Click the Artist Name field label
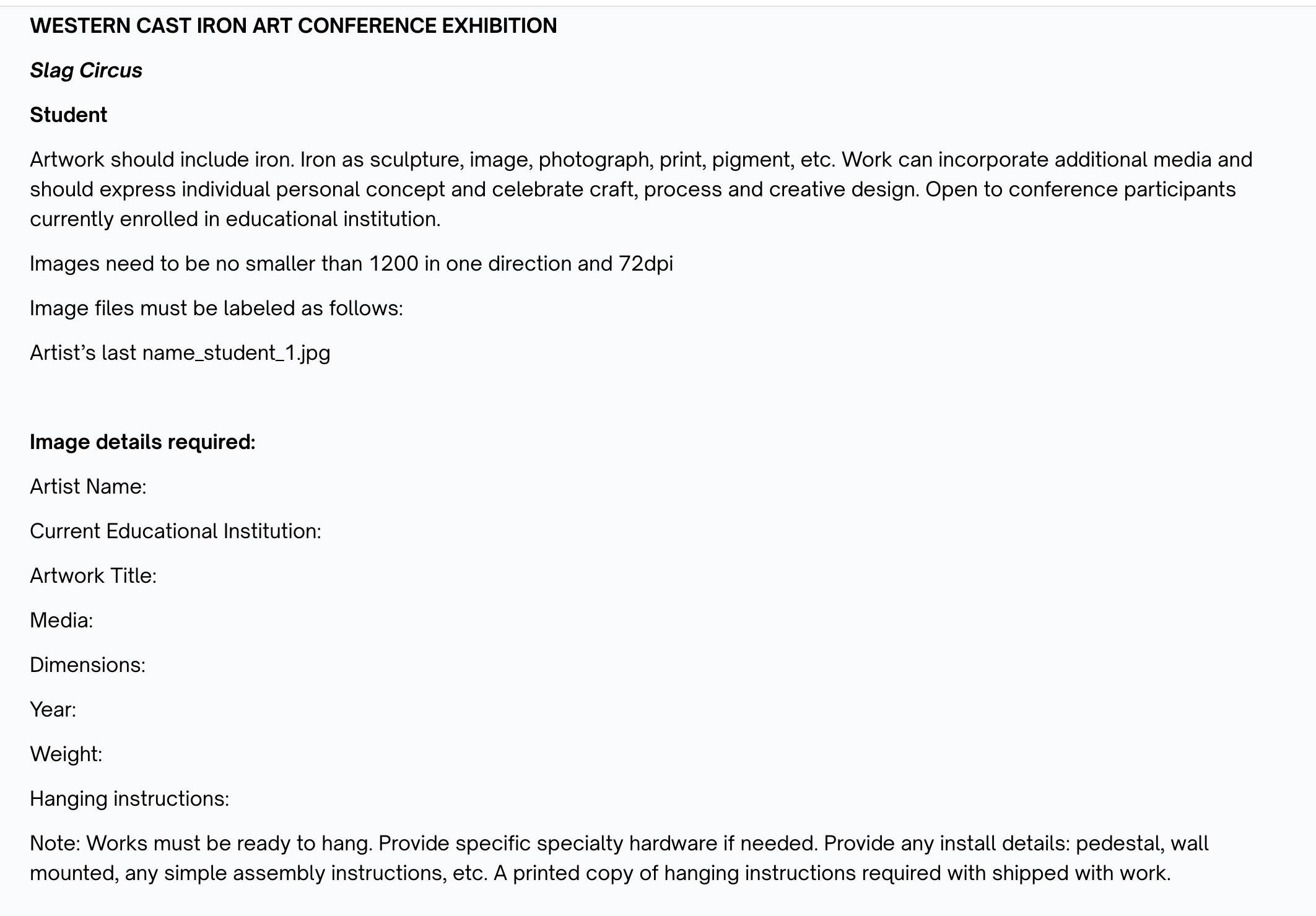Viewport: 1316px width, 916px height. pyautogui.click(x=88, y=487)
